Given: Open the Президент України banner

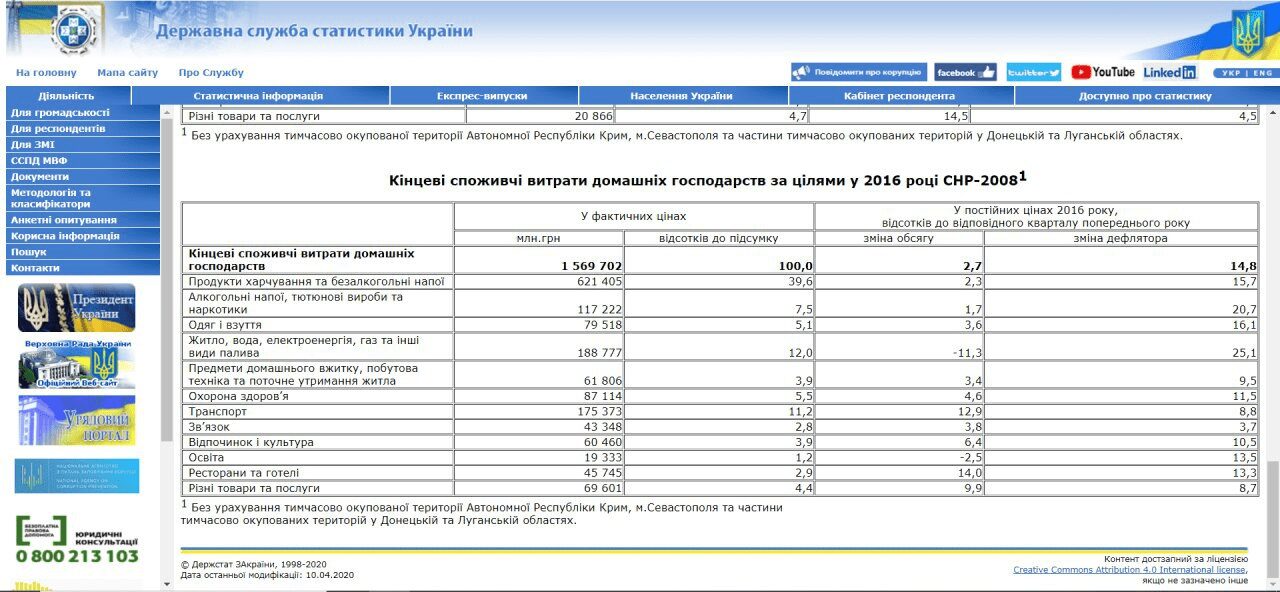Looking at the screenshot, I should tap(77, 307).
